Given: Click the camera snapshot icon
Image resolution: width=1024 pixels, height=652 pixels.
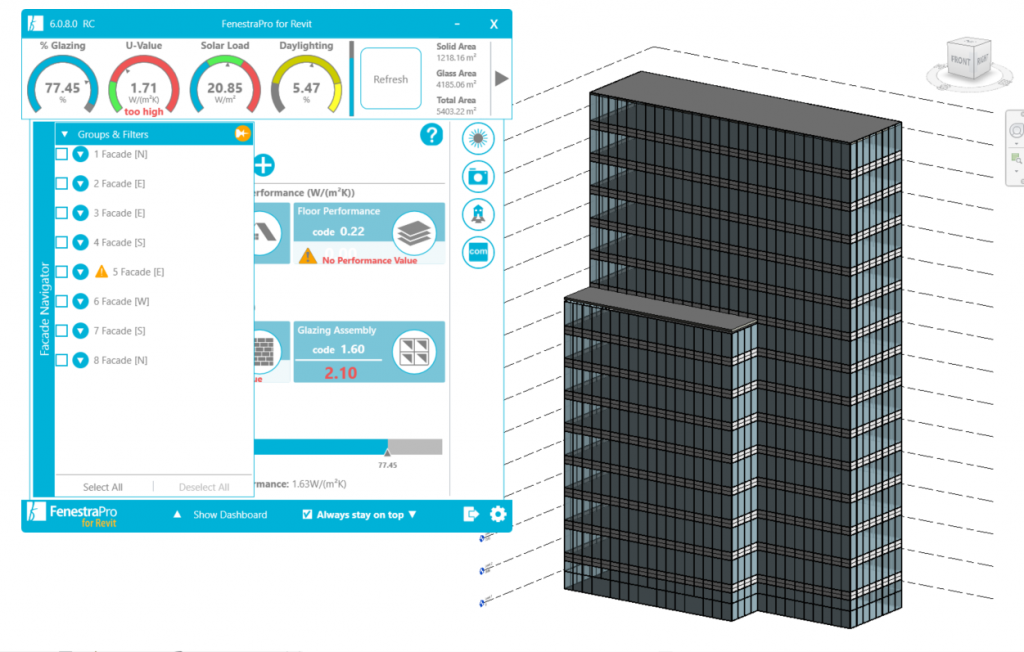Looking at the screenshot, I should tap(478, 176).
